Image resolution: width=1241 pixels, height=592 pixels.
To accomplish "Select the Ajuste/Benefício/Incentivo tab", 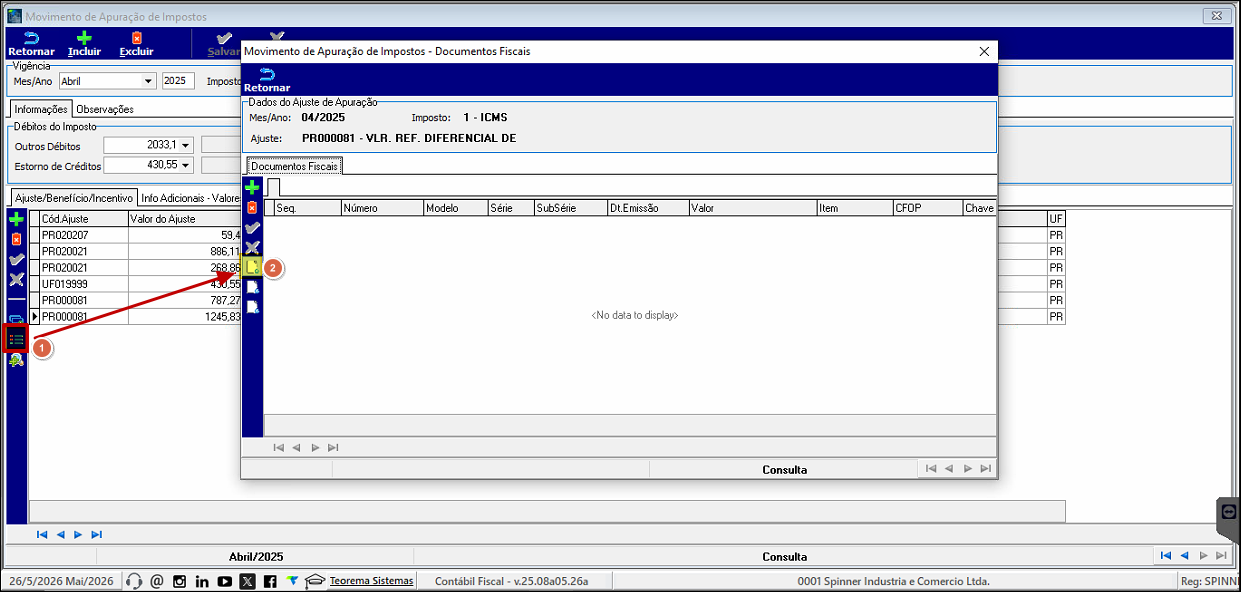I will click(x=73, y=197).
